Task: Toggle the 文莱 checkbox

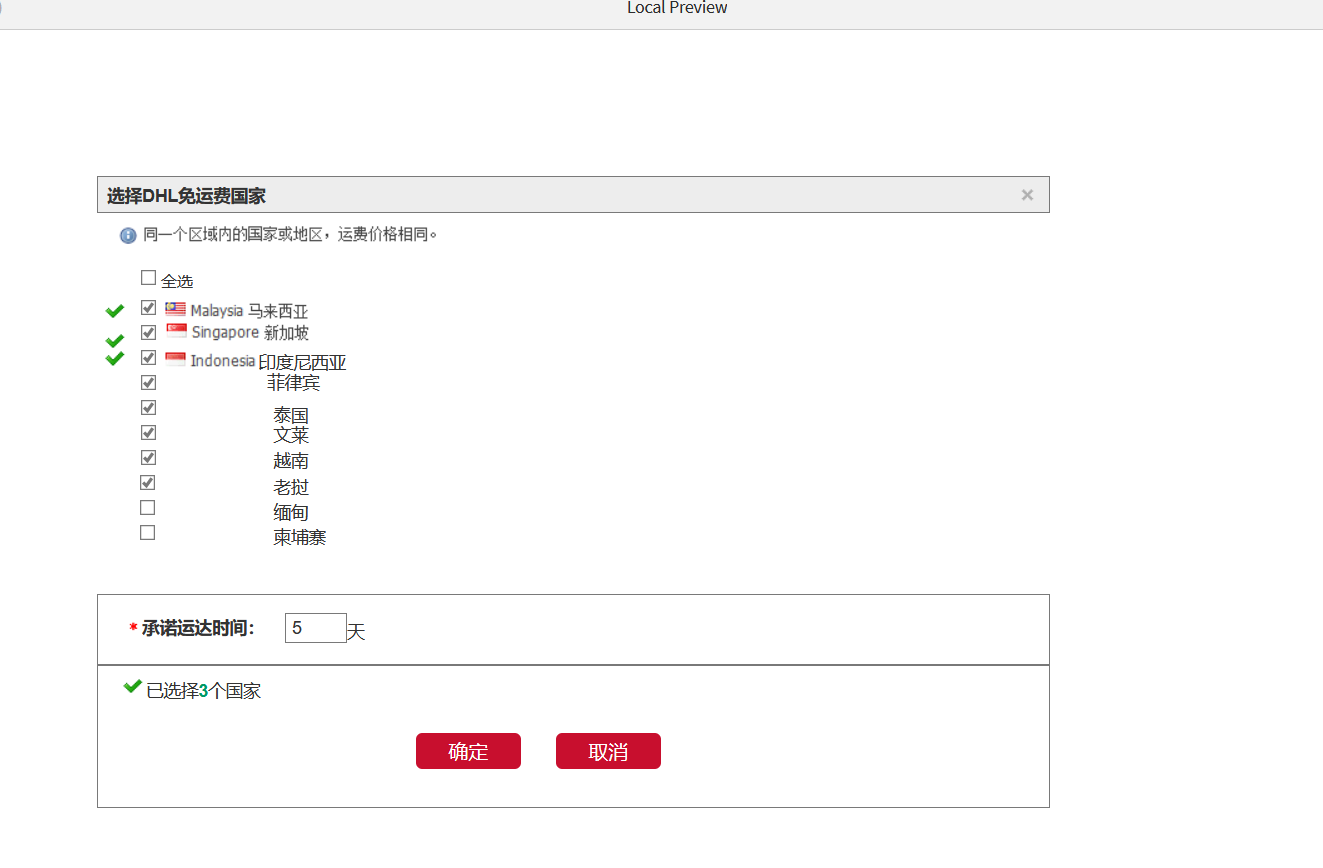Action: (148, 433)
